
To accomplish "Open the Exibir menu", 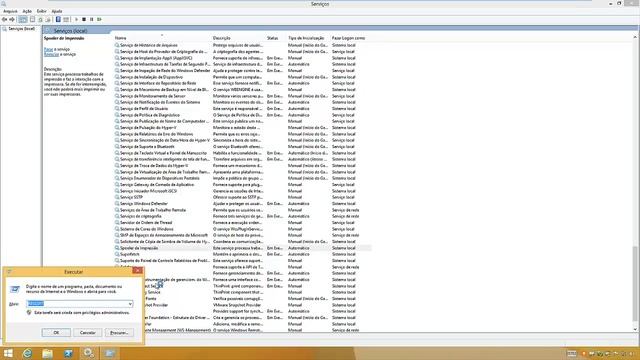I will [42, 11].
